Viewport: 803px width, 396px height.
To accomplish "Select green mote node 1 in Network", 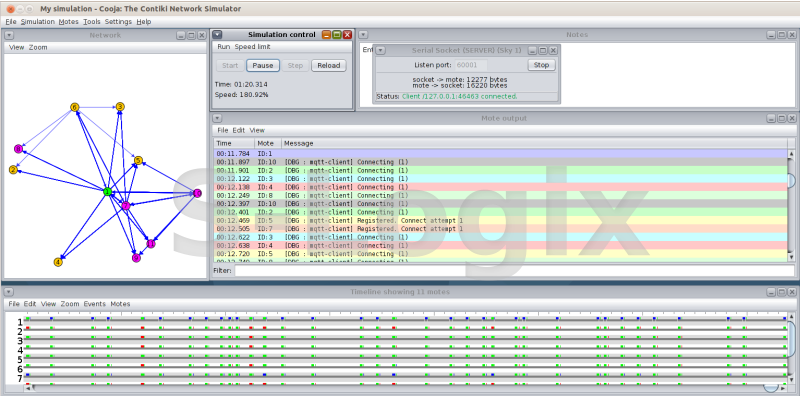I will [108, 192].
